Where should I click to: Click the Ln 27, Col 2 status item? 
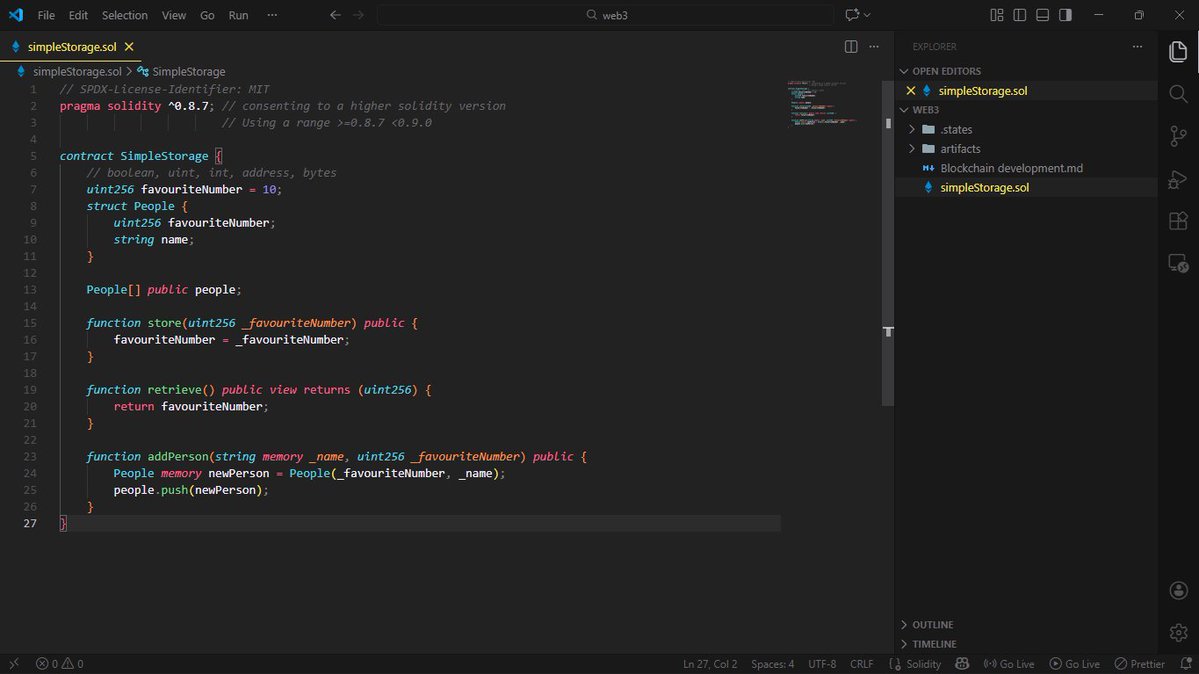point(710,664)
